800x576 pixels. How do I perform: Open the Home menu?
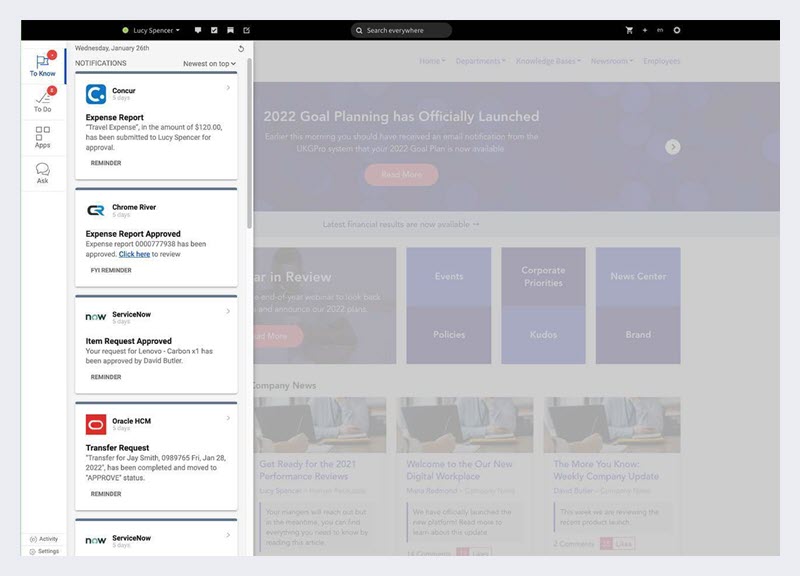coord(432,61)
